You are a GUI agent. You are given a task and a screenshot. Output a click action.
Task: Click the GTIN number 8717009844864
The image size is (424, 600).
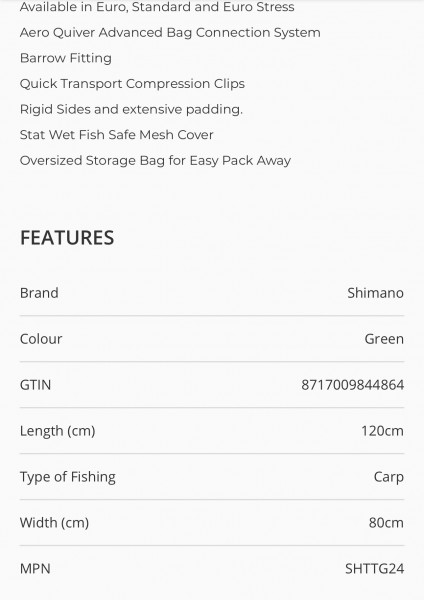point(352,385)
